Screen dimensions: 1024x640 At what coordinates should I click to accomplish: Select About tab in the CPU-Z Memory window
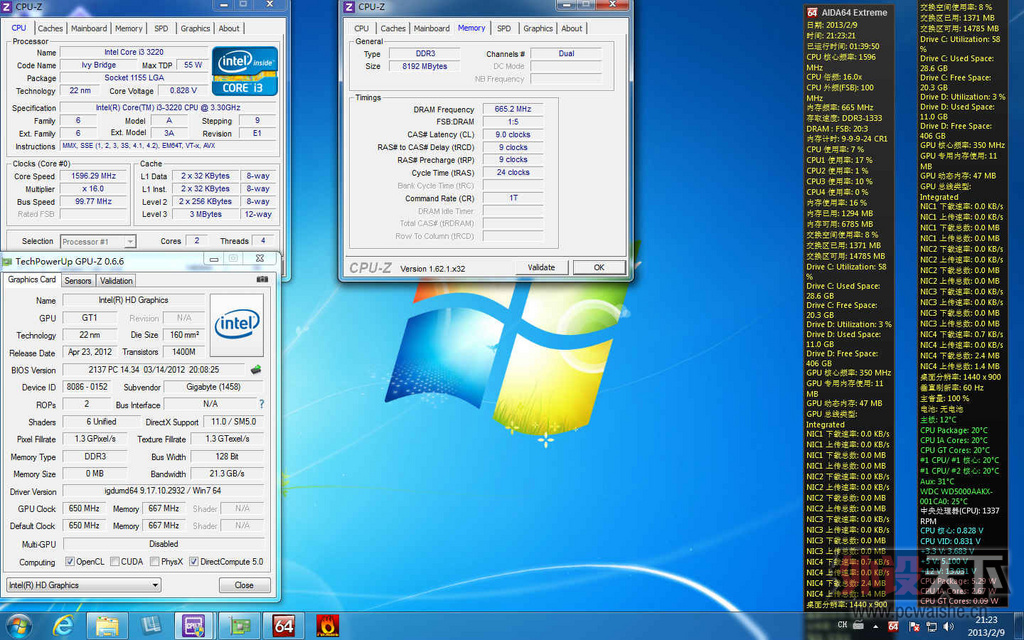[572, 28]
